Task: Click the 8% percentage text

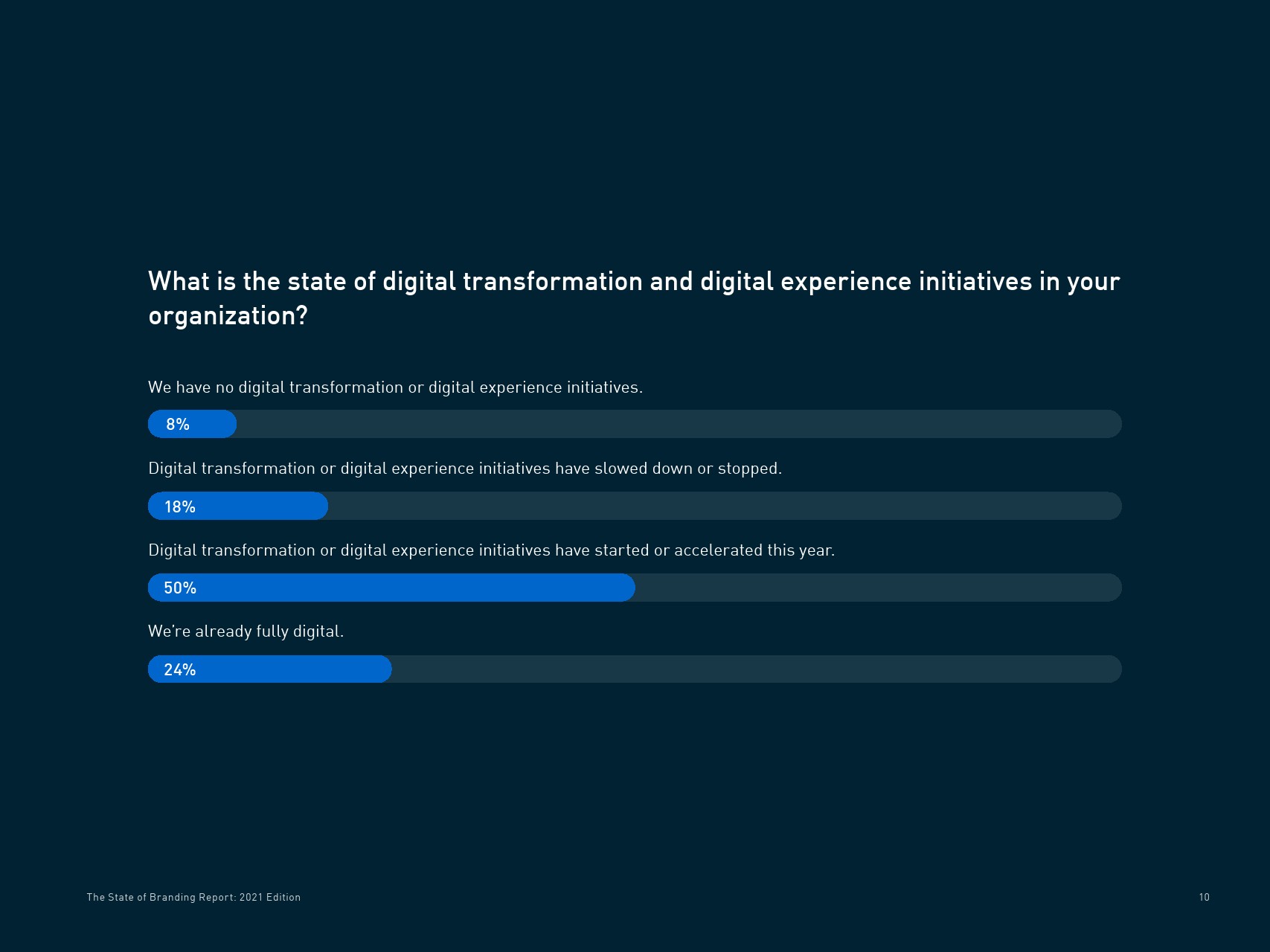Action: pyautogui.click(x=178, y=425)
